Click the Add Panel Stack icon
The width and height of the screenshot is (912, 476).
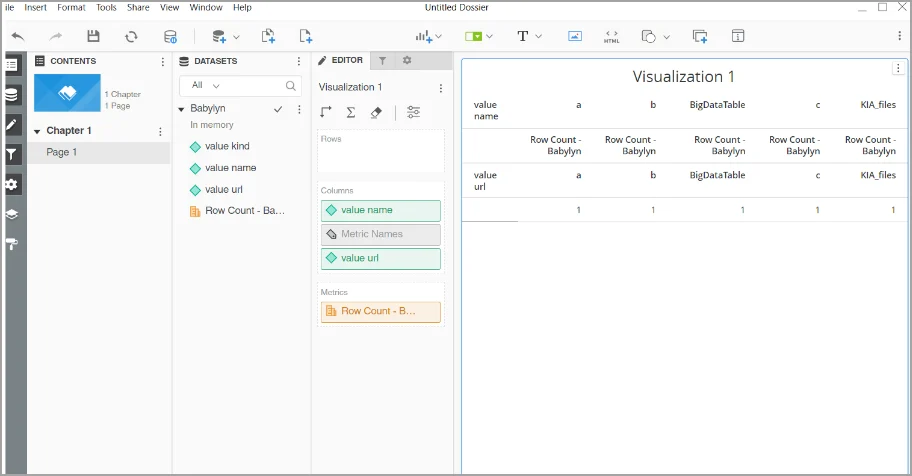[x=700, y=36]
